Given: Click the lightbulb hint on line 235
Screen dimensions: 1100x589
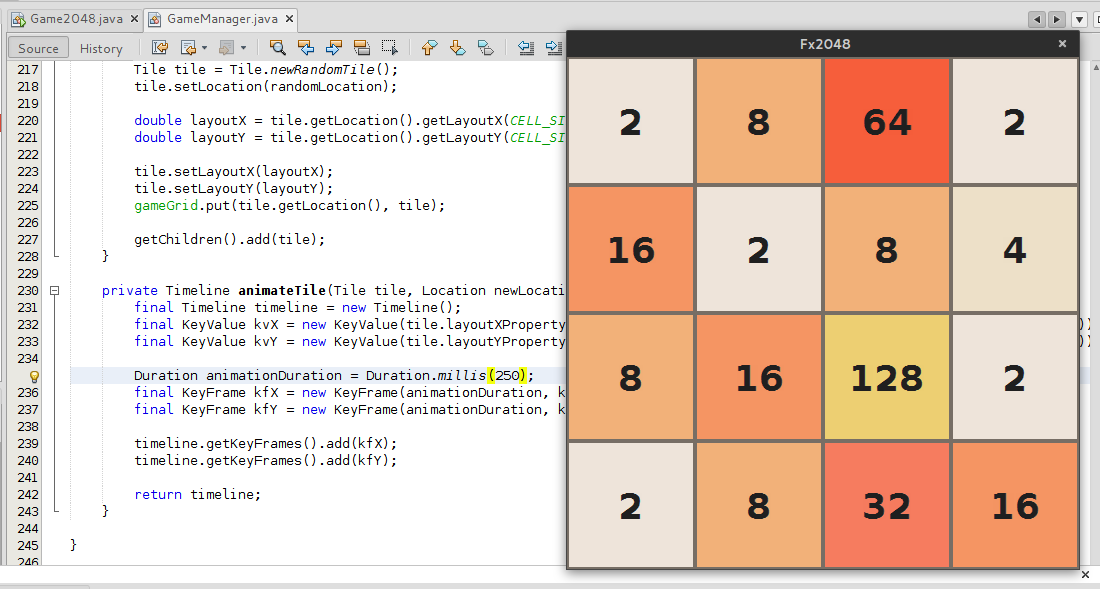Looking at the screenshot, I should 34,376.
